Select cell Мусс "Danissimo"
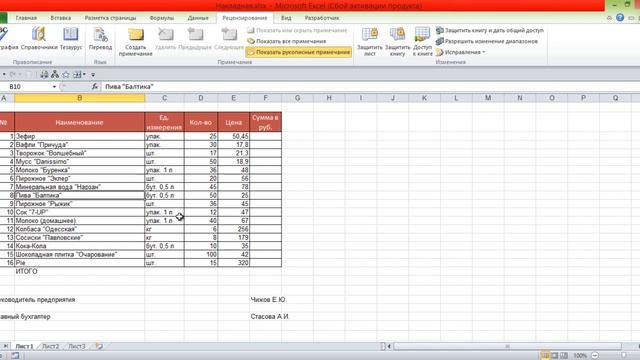Image resolution: width=640 pixels, height=360 pixels. [x=80, y=162]
